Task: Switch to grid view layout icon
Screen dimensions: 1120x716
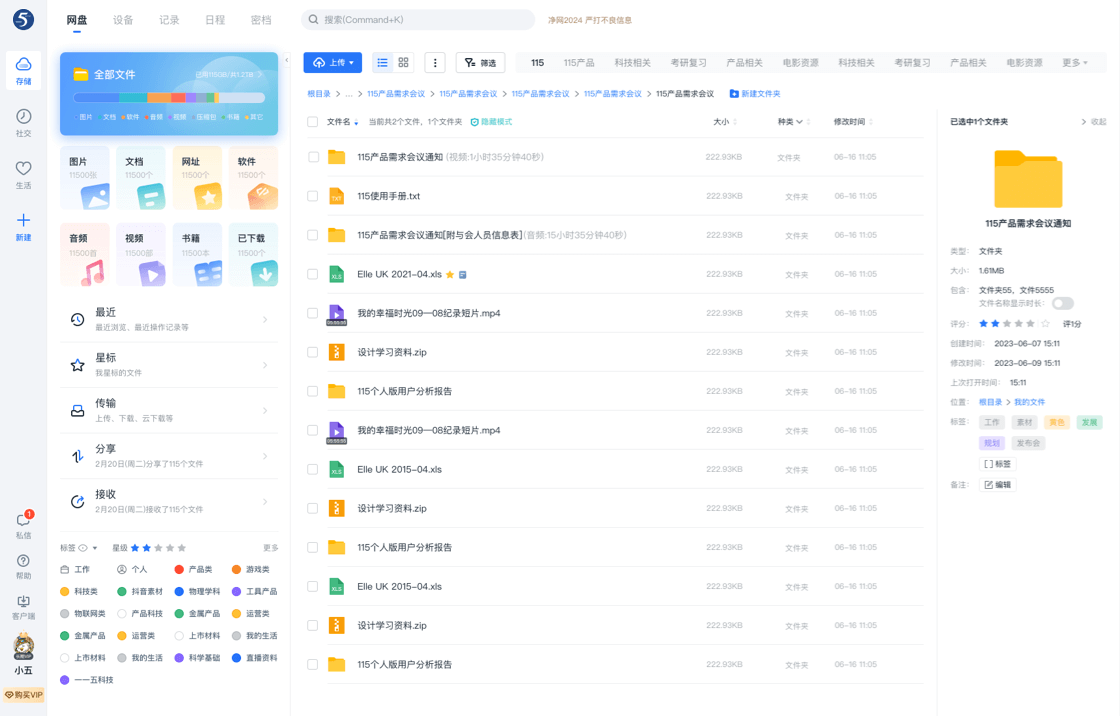Action: pyautogui.click(x=404, y=62)
